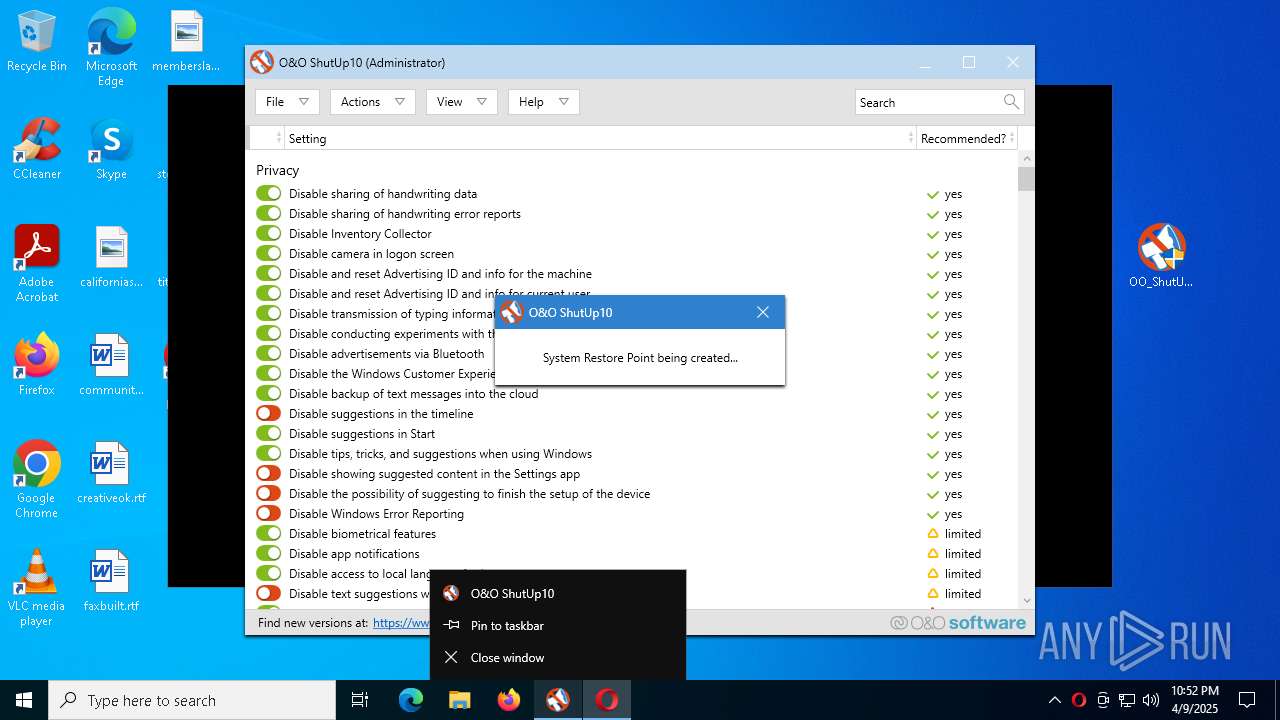
Task: Toggle Disable Windows Error Reporting
Action: [x=268, y=514]
